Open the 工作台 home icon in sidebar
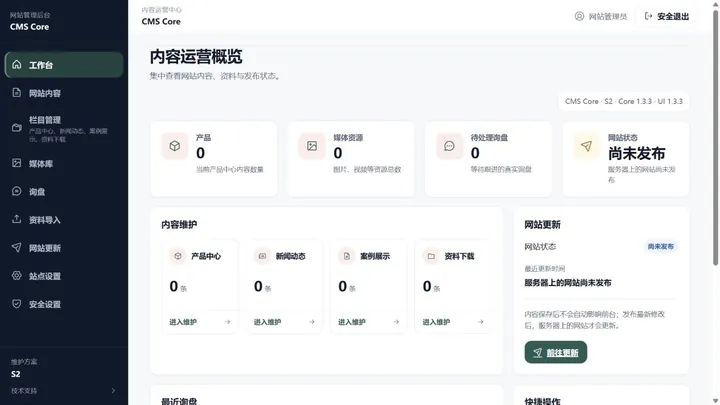 click(17, 64)
